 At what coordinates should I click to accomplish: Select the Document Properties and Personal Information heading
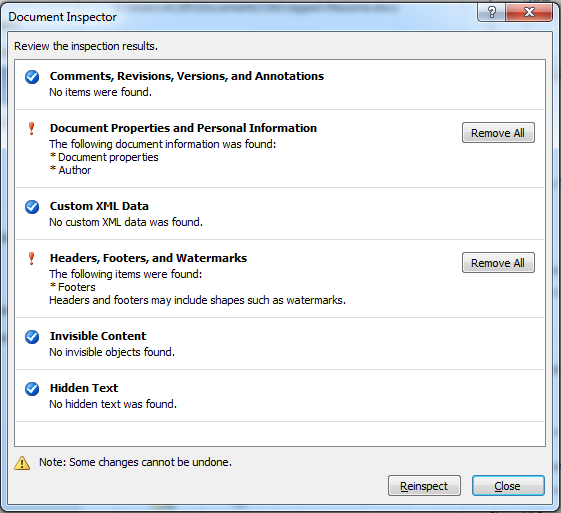[x=183, y=128]
